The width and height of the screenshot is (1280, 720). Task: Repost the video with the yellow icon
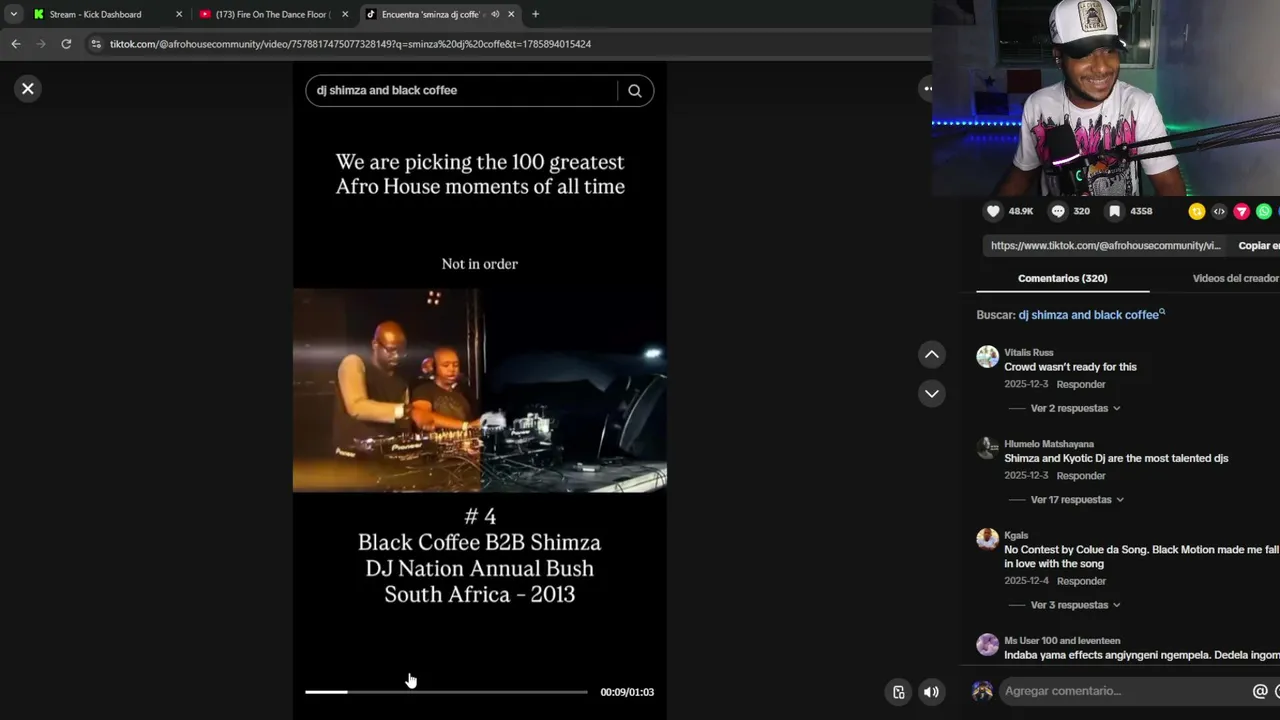click(x=1196, y=211)
